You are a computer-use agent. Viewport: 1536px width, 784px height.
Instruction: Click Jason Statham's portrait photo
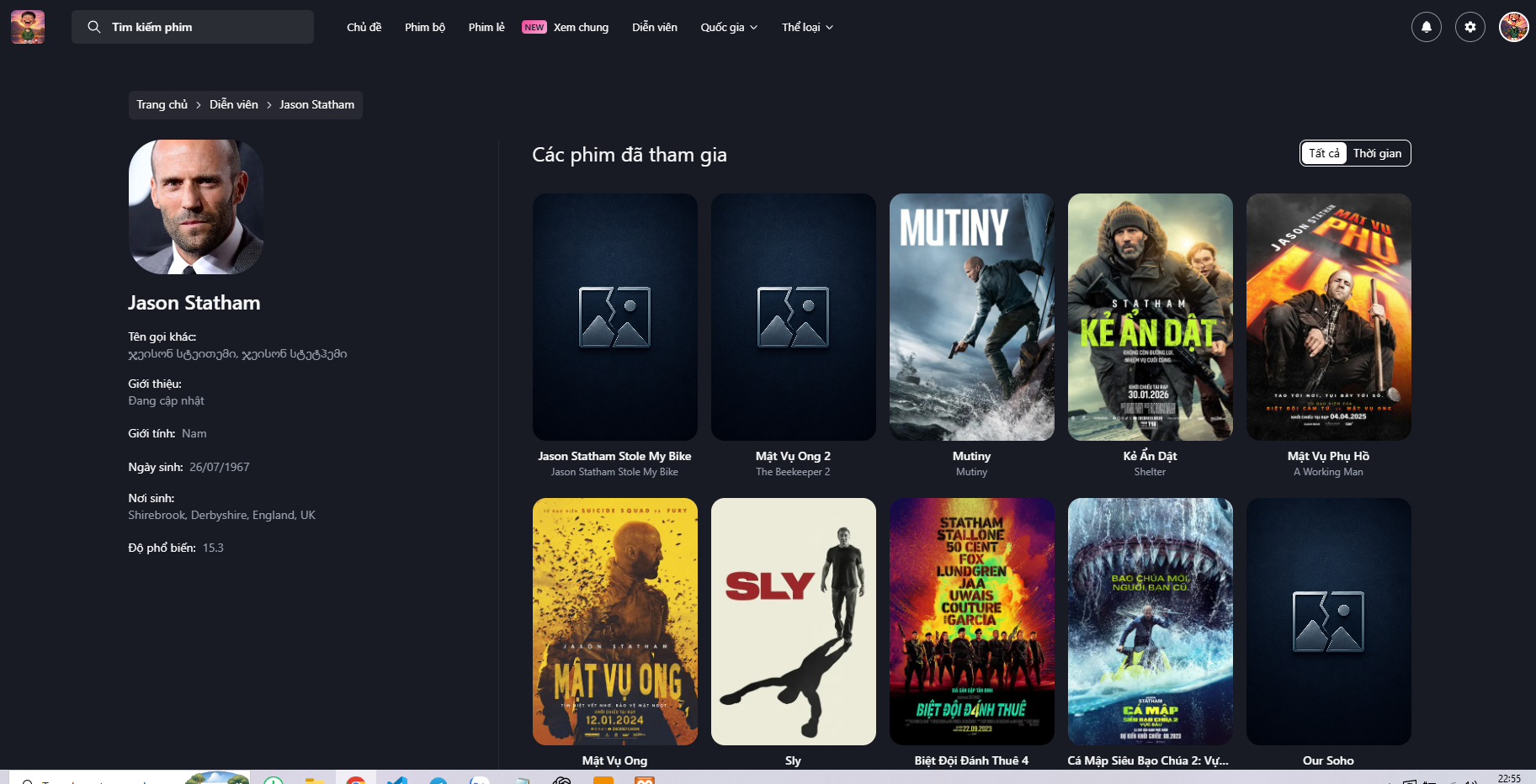pos(196,207)
